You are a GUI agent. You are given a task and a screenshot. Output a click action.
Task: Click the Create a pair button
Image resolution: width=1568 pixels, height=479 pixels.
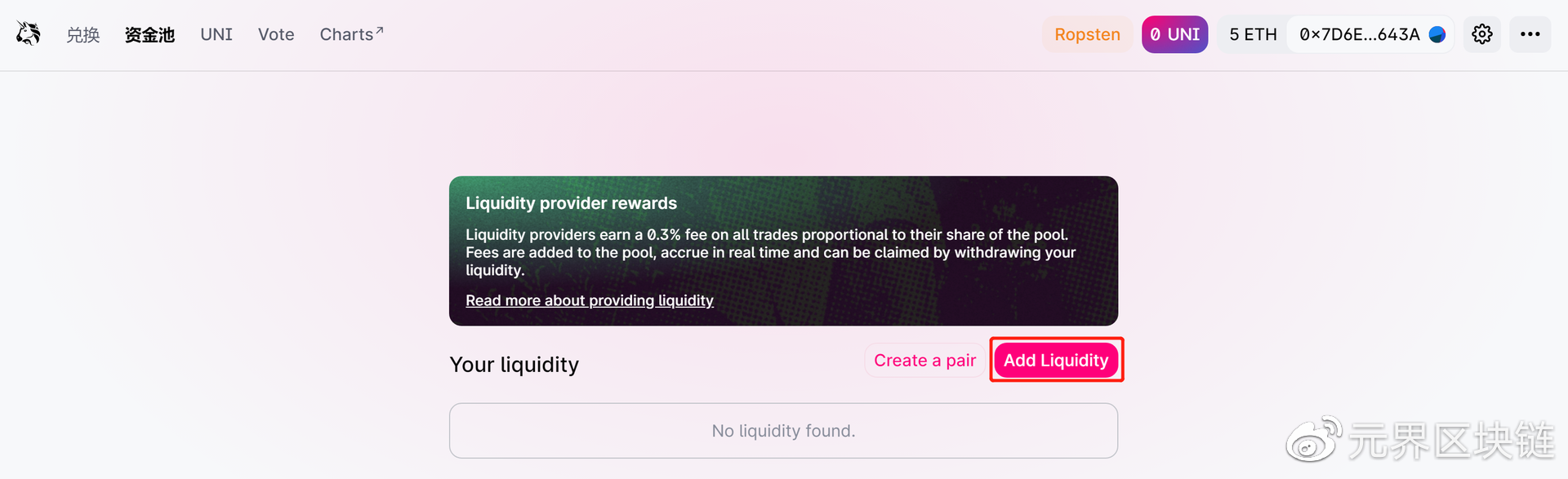[924, 361]
